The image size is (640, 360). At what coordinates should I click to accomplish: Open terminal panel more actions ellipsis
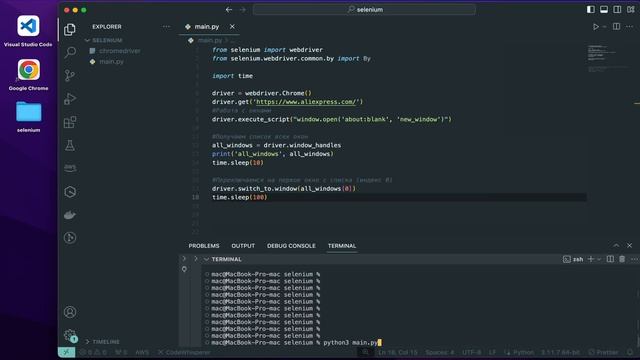634,259
